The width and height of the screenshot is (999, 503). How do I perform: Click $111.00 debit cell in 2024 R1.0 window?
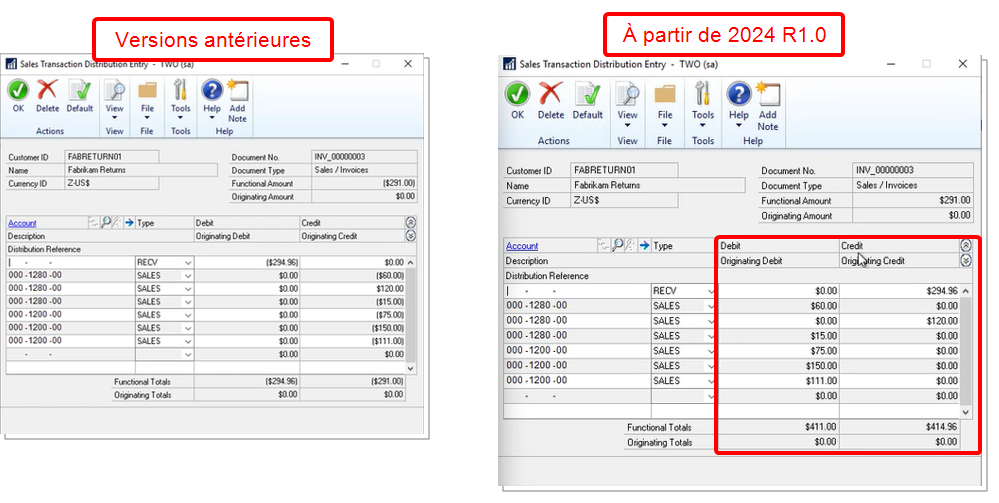click(779, 381)
